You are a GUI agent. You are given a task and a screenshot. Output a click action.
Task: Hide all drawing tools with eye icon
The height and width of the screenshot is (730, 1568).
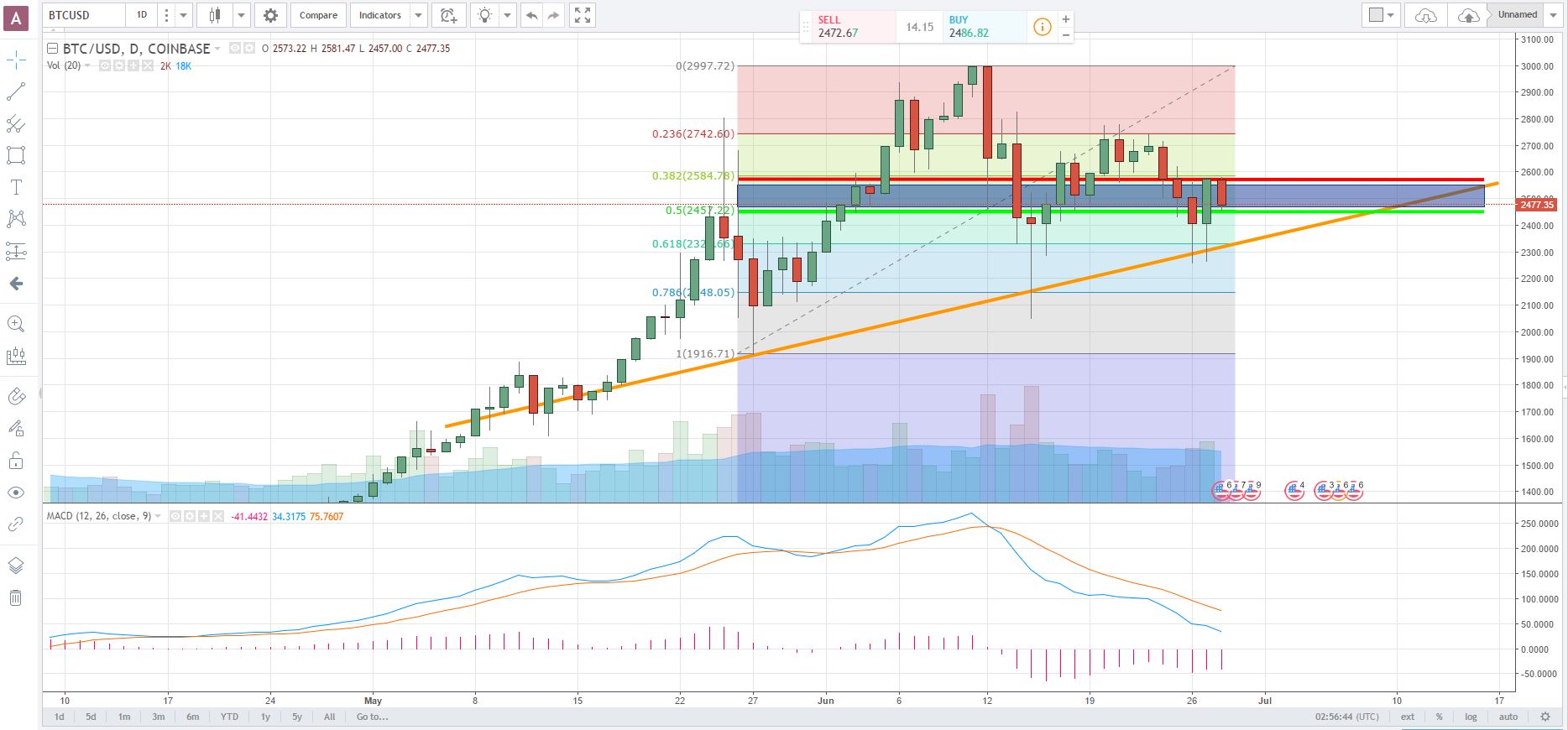[x=16, y=493]
